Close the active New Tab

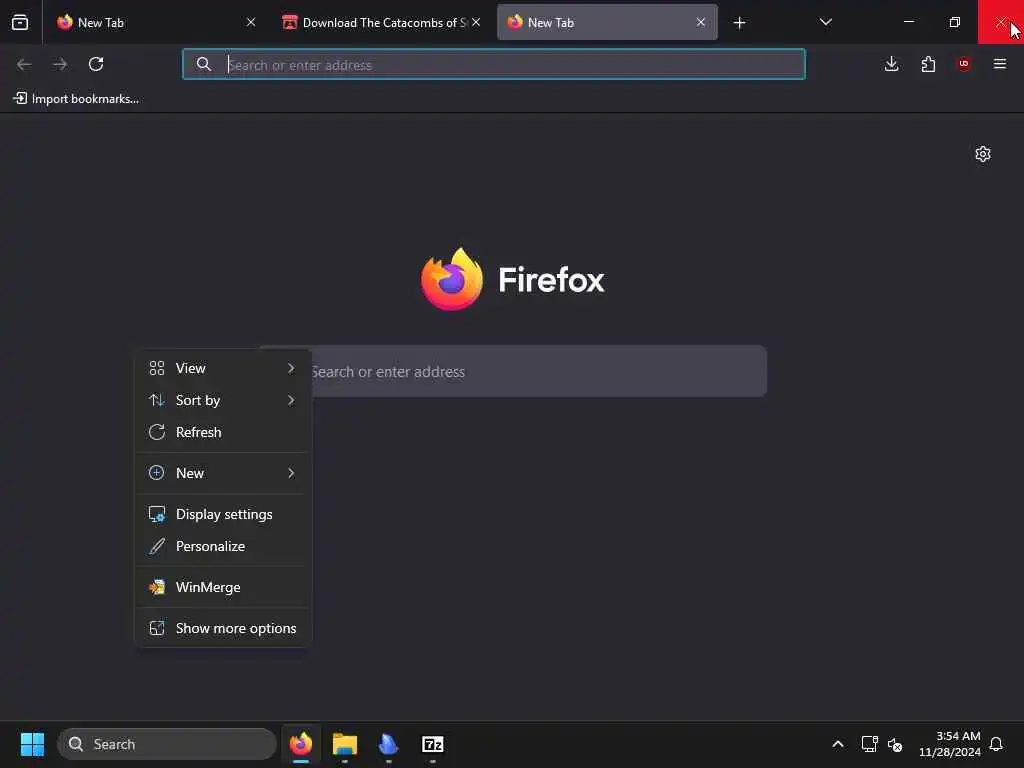tap(701, 22)
